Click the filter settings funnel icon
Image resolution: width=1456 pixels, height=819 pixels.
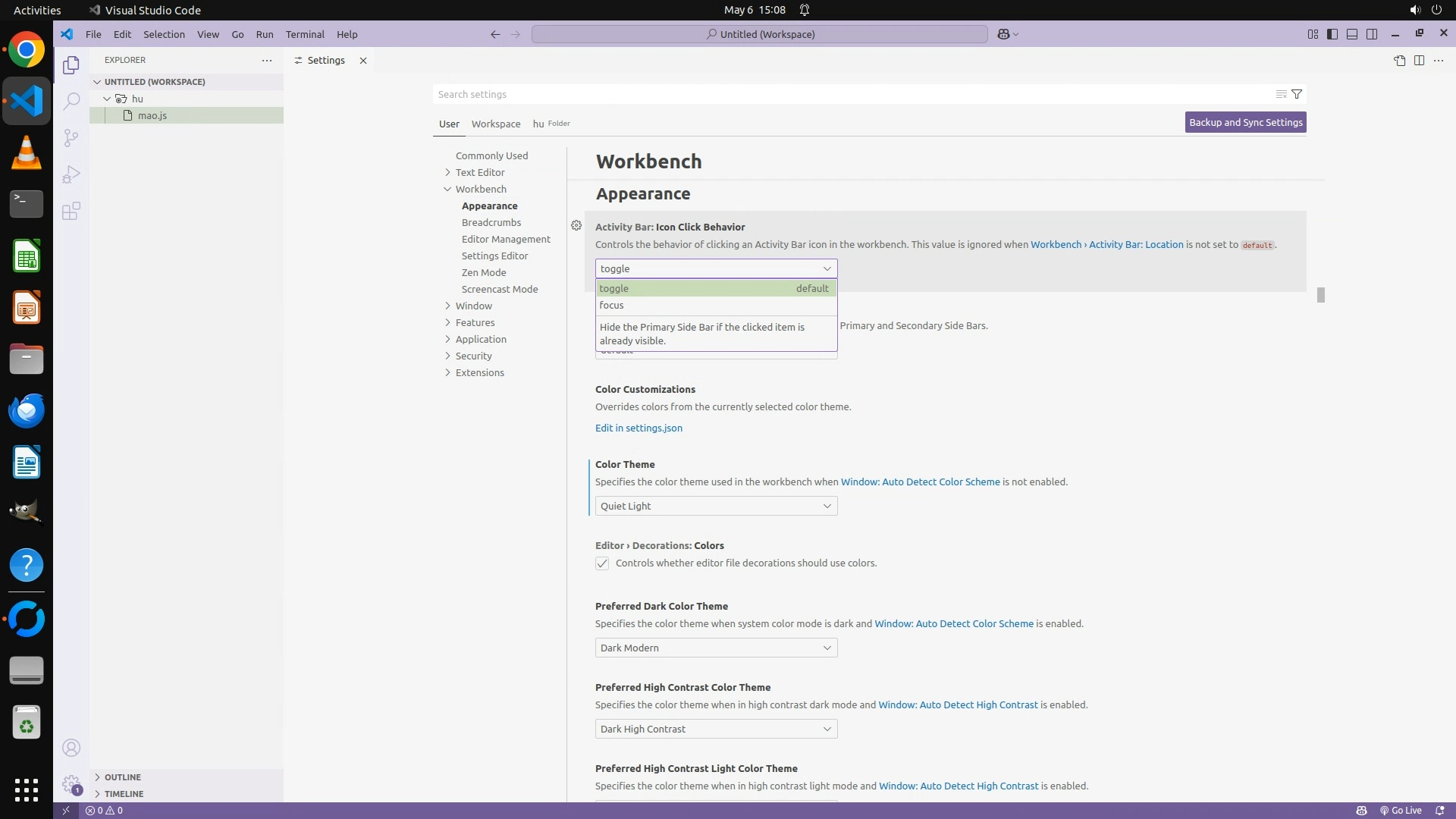pos(1297,94)
